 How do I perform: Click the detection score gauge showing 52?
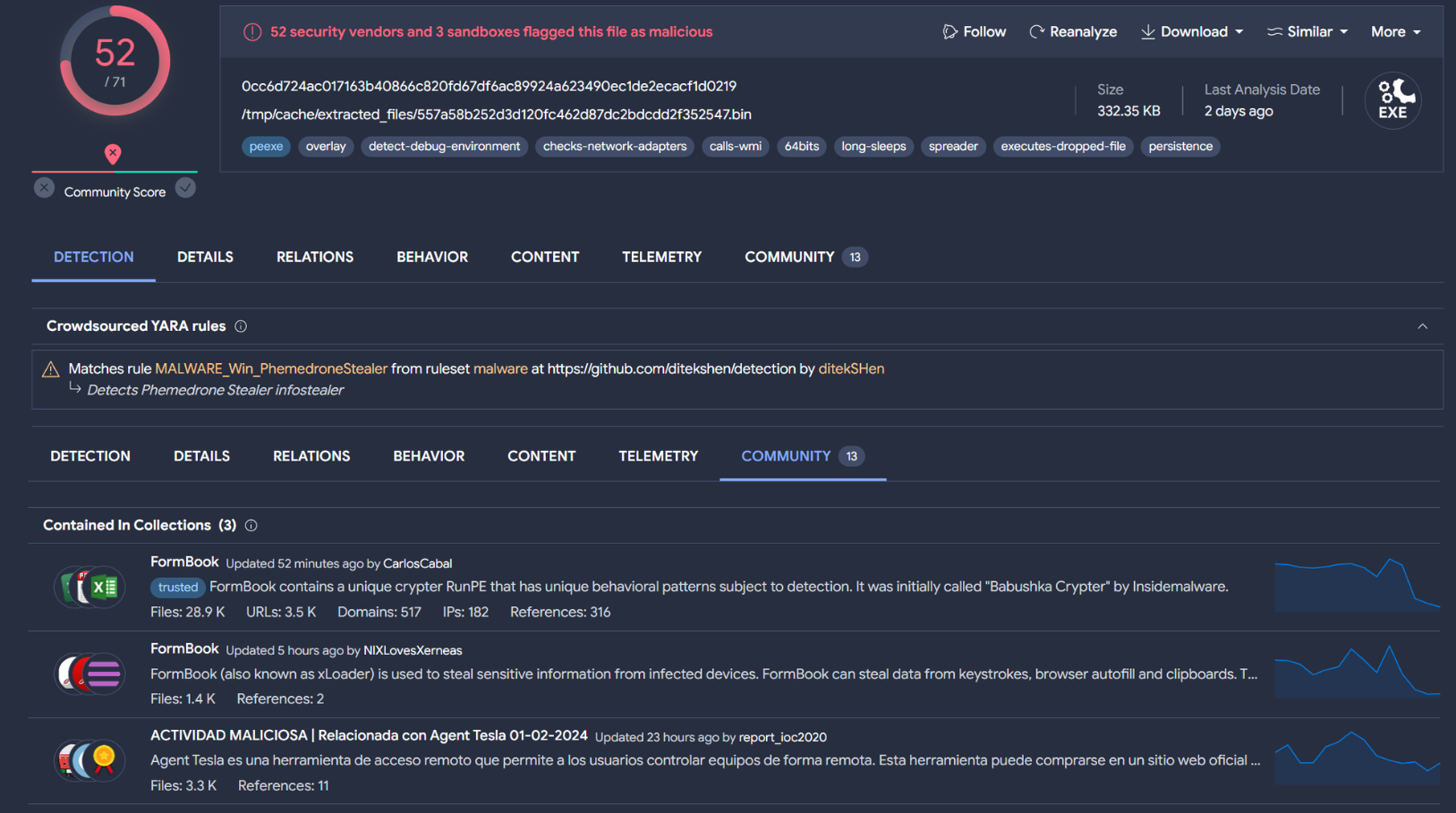click(x=115, y=63)
